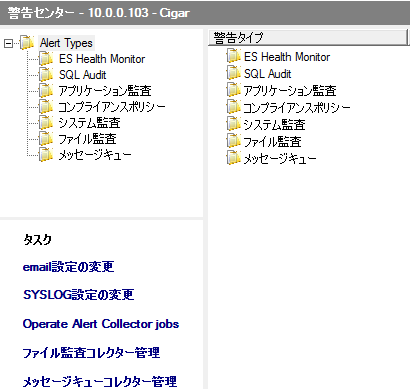Select コンプライアンスポリシー in left tree
The height and width of the screenshot is (389, 410).
(x=112, y=107)
